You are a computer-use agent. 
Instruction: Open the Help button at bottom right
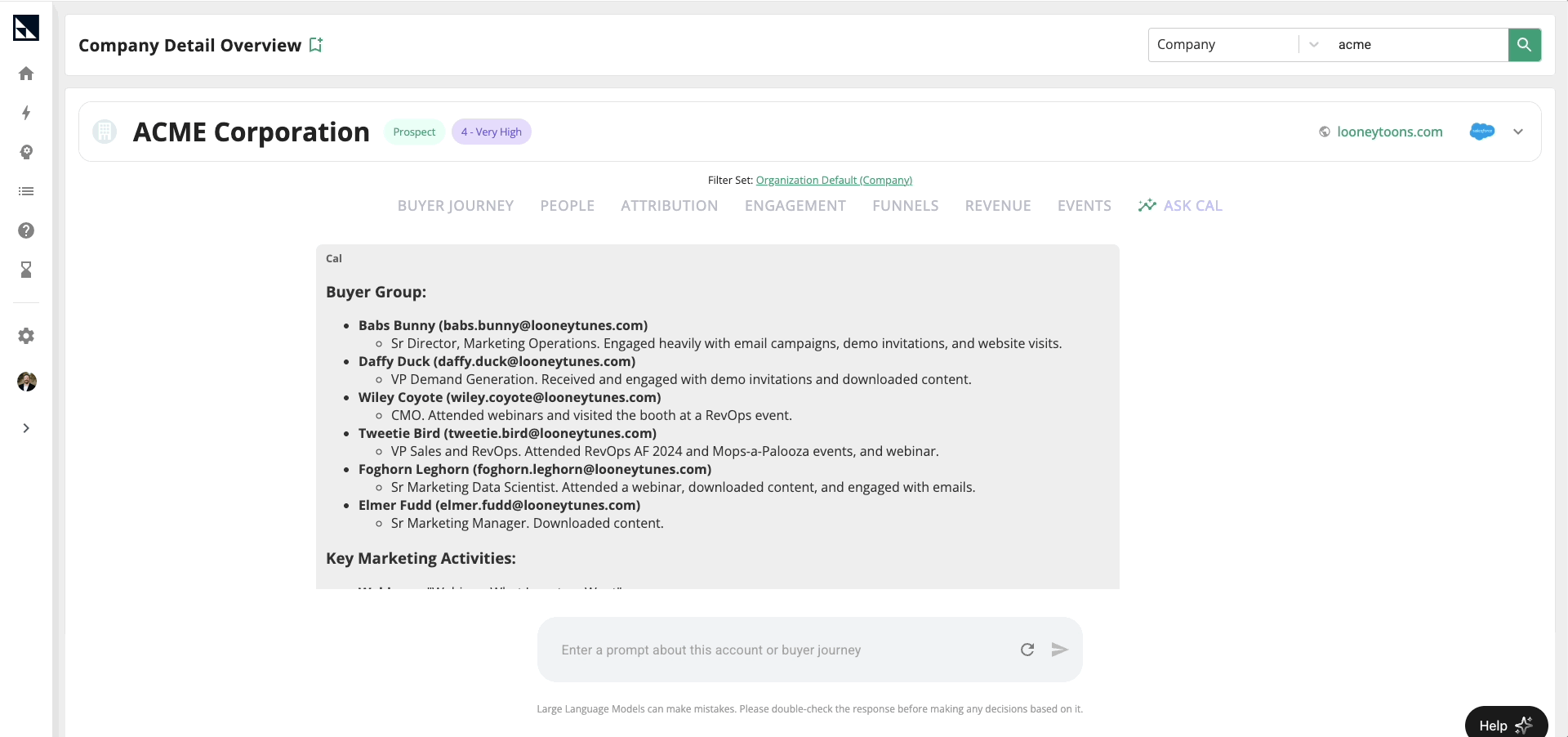(1506, 724)
